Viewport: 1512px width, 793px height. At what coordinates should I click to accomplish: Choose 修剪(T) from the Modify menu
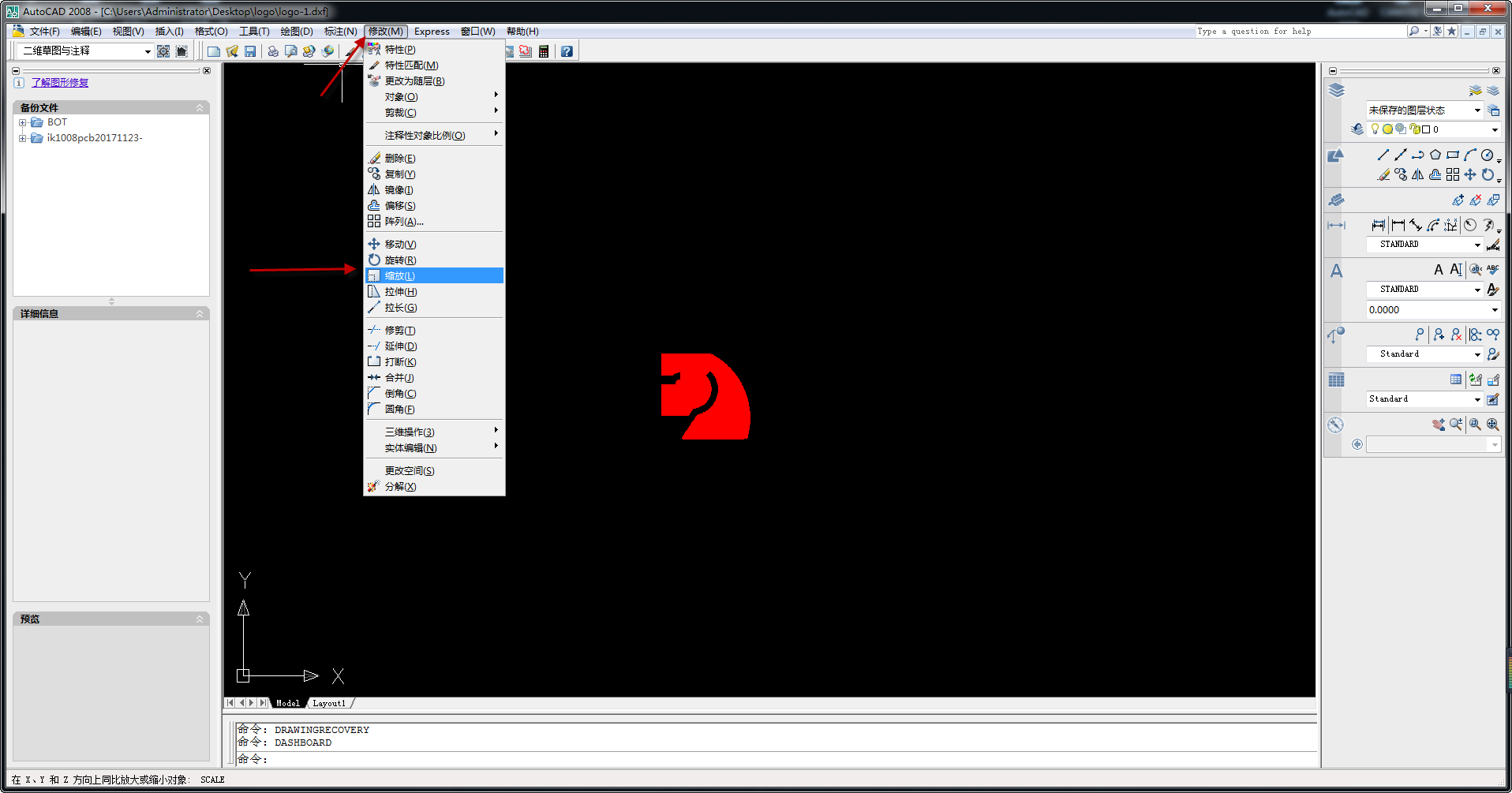click(434, 330)
